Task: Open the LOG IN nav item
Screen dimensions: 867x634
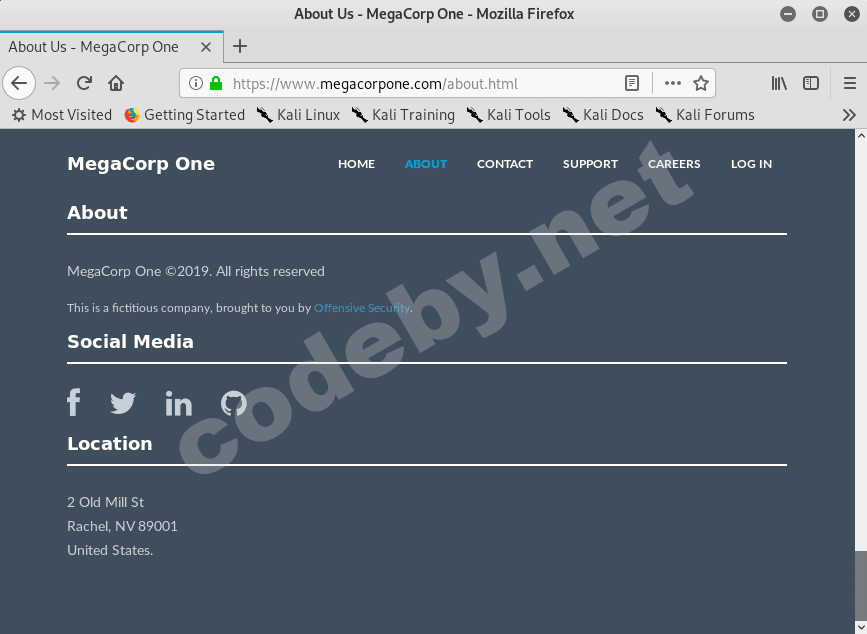Action: (x=751, y=164)
